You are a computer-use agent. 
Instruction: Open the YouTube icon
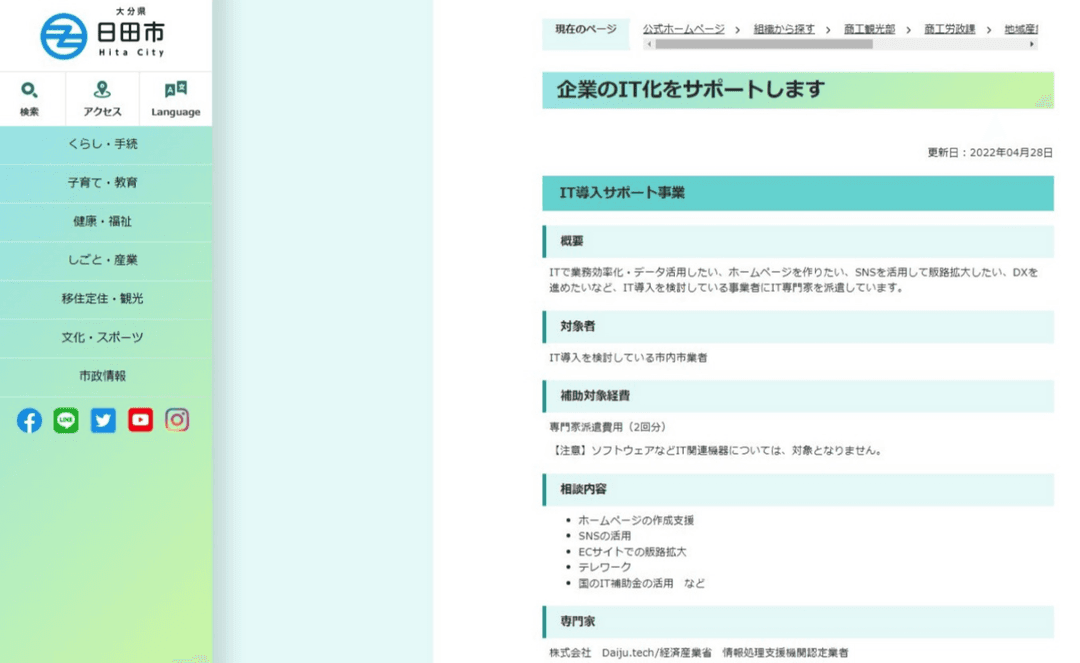click(140, 420)
